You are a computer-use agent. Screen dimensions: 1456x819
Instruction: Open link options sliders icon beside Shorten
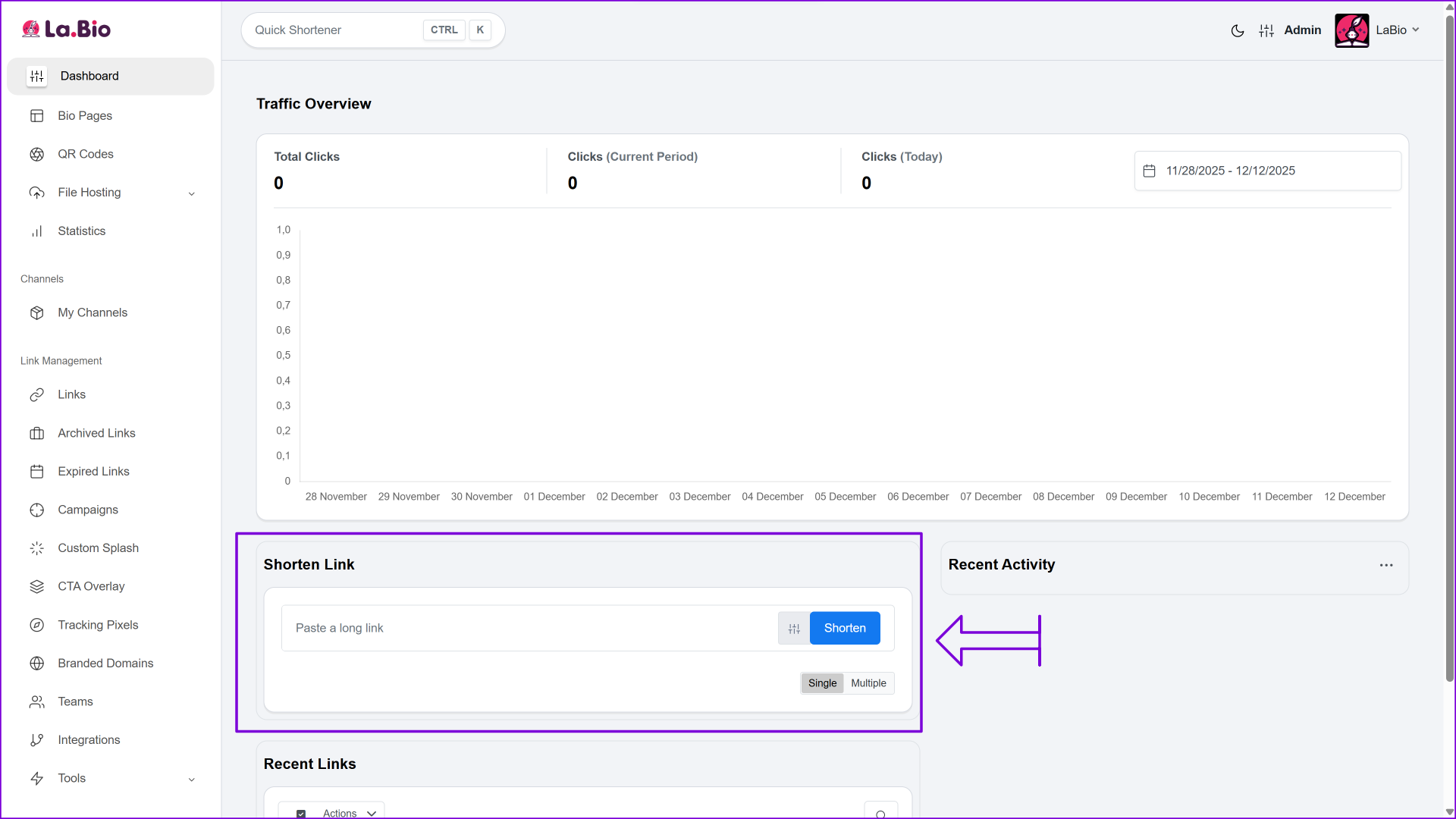tap(794, 629)
